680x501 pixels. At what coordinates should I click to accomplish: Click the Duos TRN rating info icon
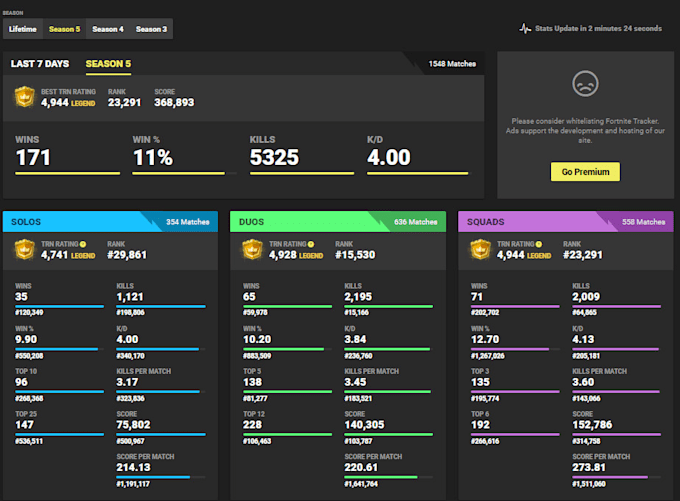tap(311, 244)
